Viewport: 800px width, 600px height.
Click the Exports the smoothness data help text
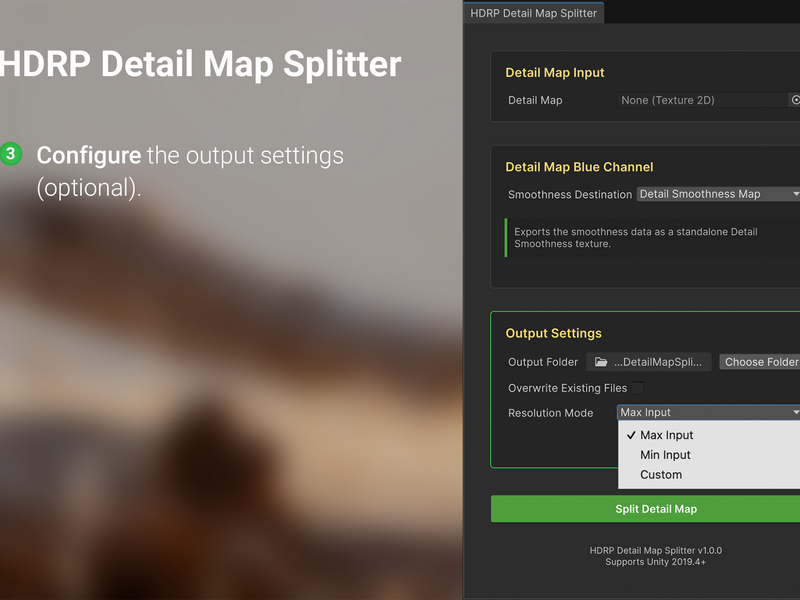(636, 238)
